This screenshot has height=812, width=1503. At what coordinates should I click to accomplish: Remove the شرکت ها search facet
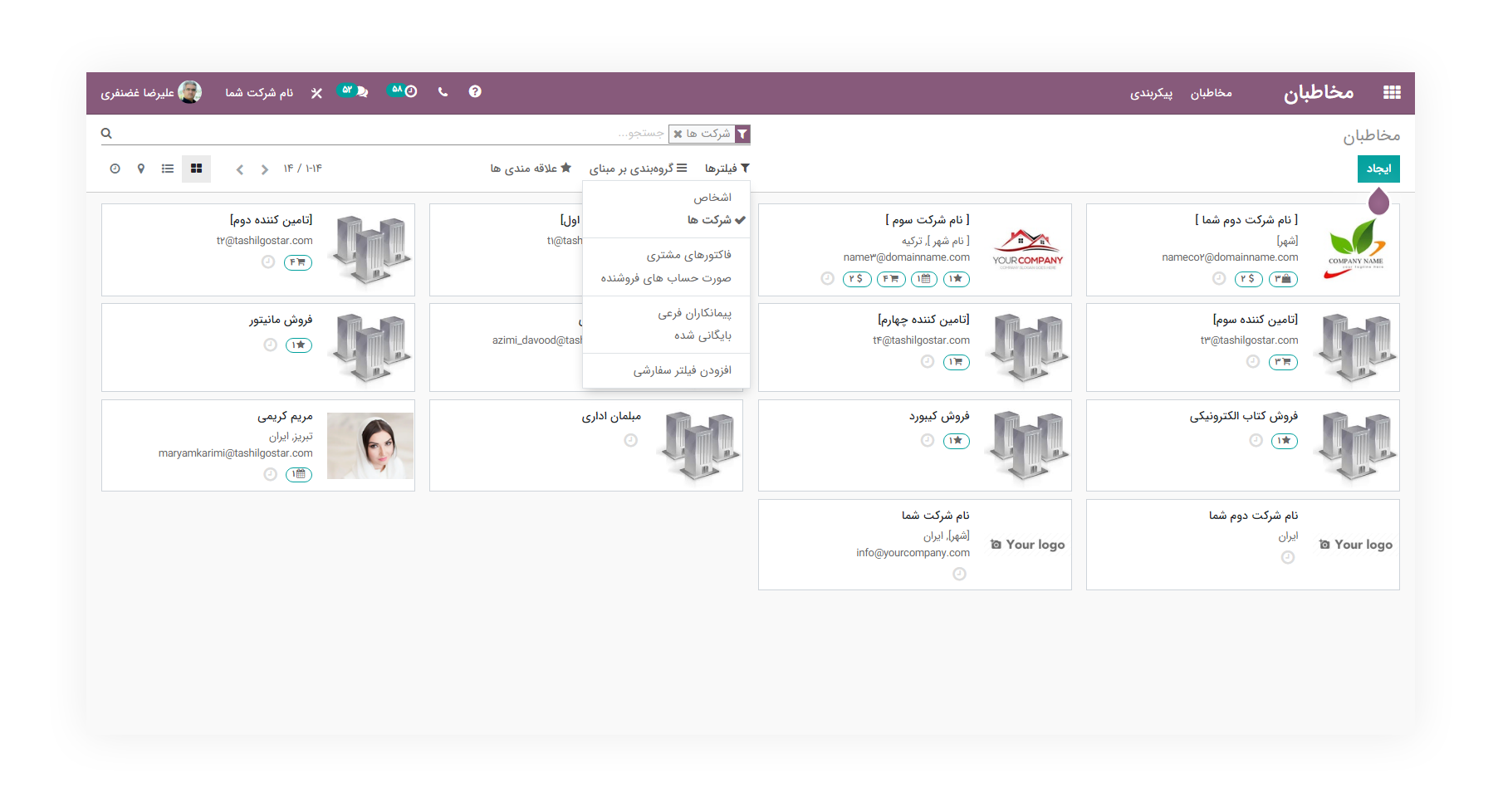(678, 134)
